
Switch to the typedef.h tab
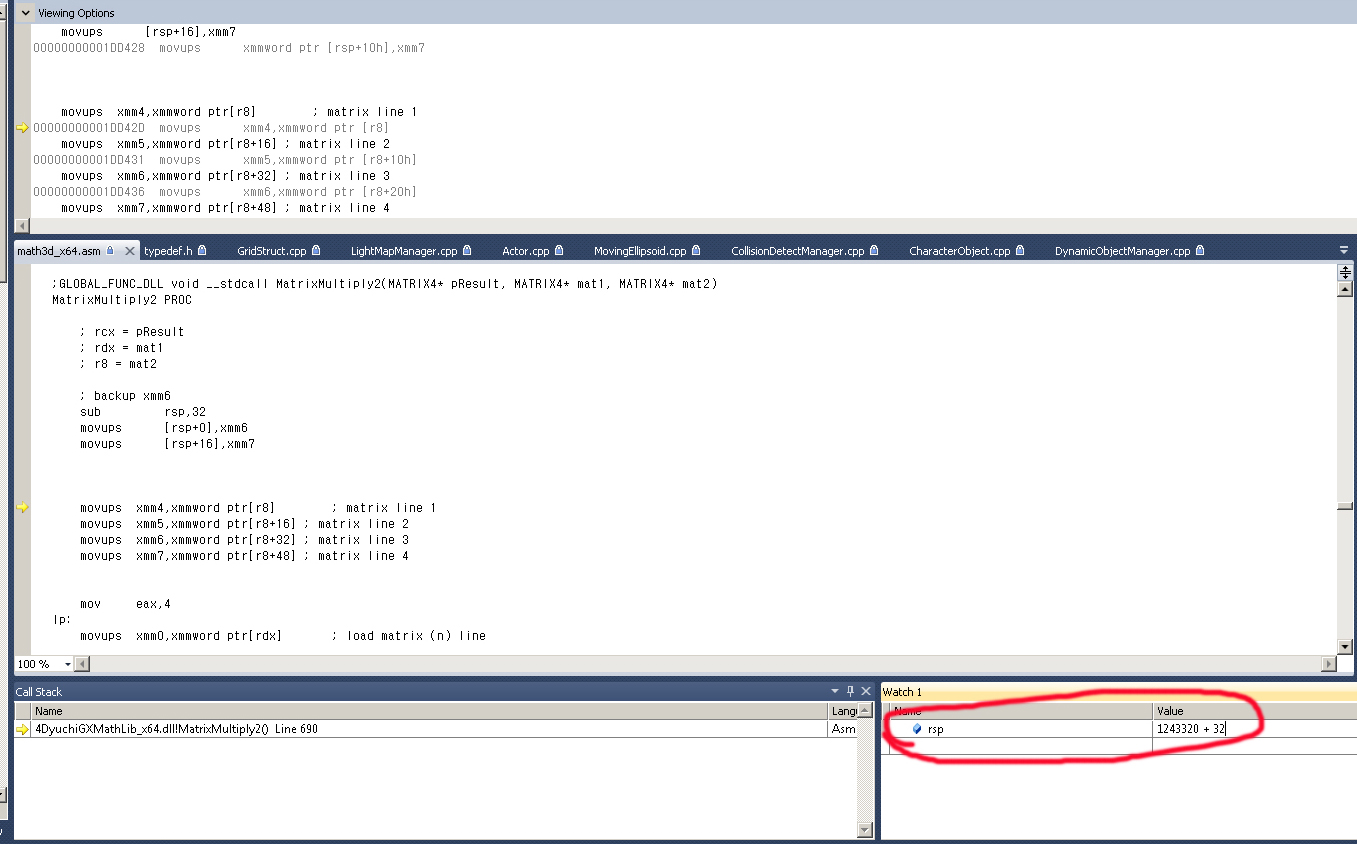tap(168, 251)
